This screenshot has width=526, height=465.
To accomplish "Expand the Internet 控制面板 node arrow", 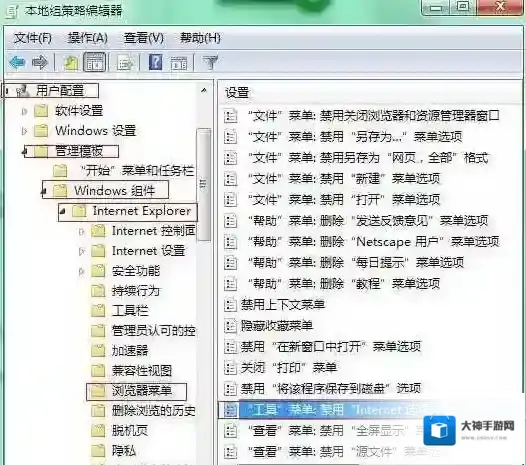I will click(x=81, y=231).
